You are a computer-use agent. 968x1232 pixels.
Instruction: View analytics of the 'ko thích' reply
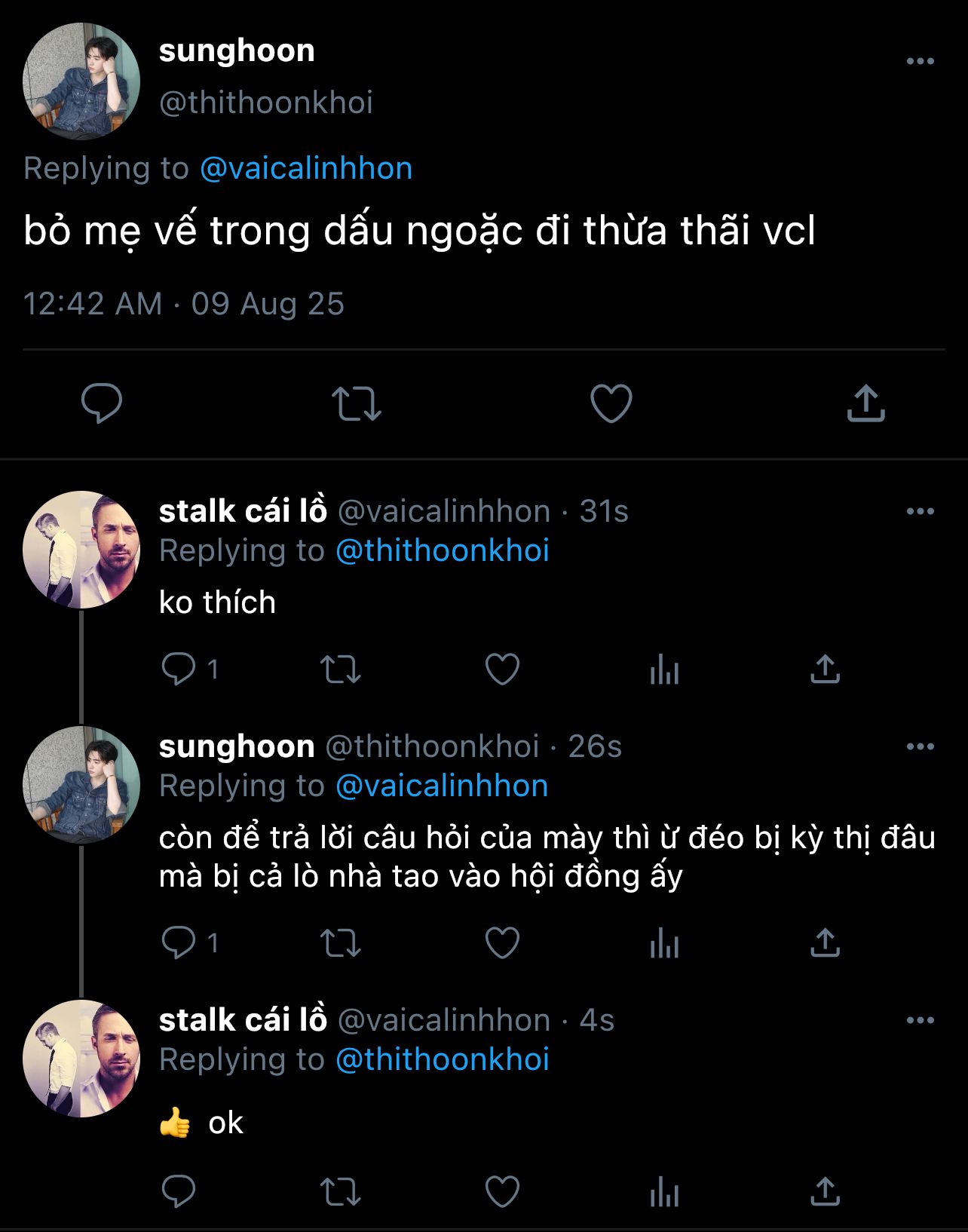[x=664, y=669]
